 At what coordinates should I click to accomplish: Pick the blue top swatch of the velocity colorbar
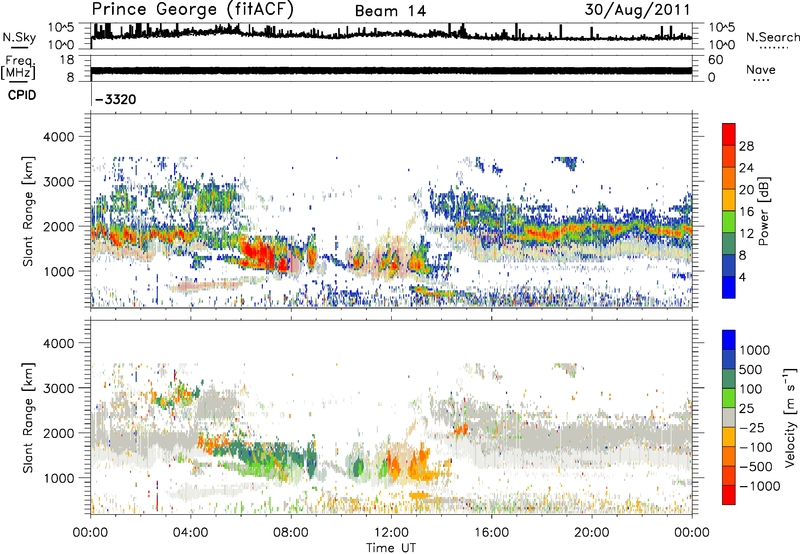pyautogui.click(x=729, y=339)
